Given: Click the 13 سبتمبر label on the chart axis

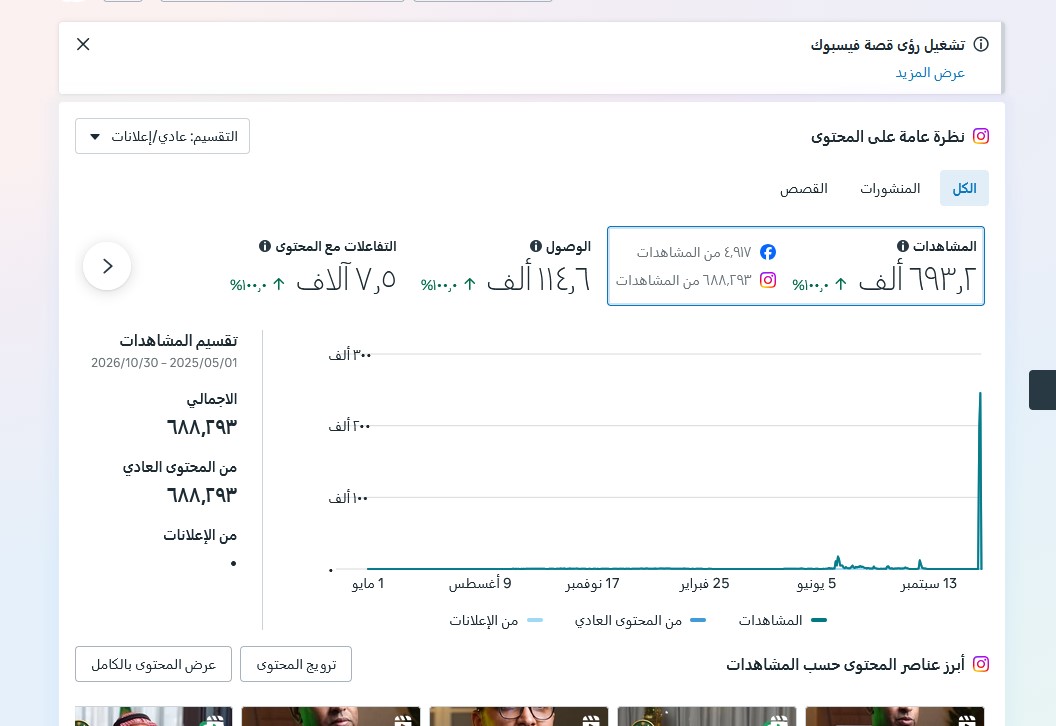Looking at the screenshot, I should 929,583.
